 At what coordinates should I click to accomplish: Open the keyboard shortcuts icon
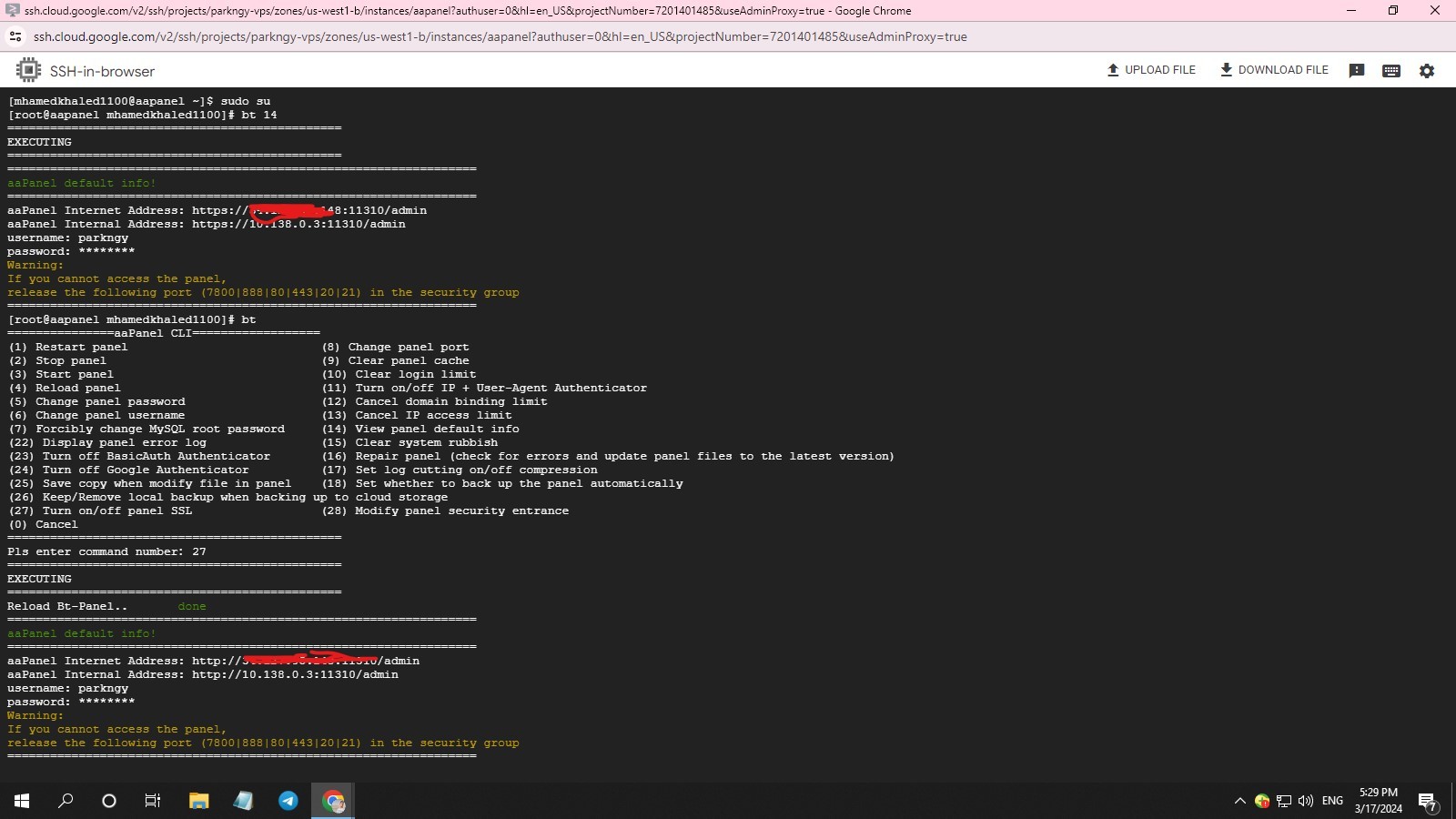1390,71
